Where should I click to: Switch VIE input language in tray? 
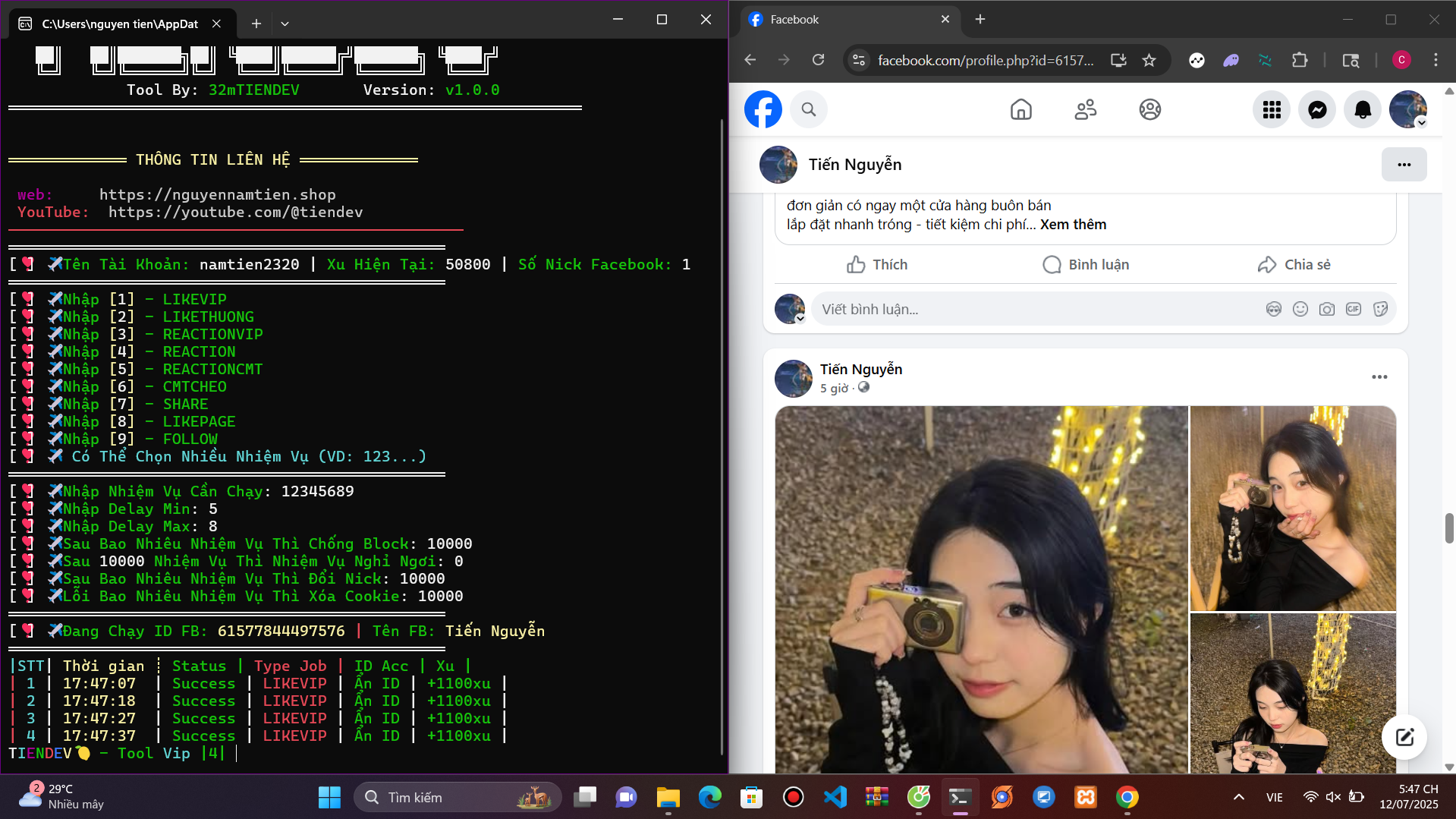(1275, 797)
